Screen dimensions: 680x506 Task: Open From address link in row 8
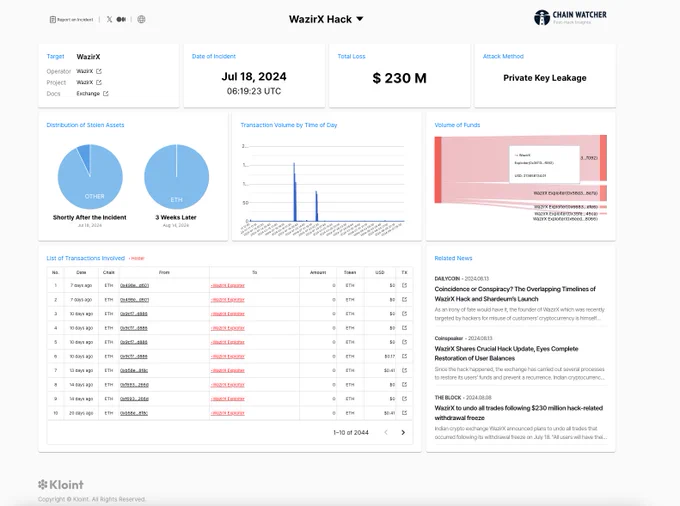134,385
